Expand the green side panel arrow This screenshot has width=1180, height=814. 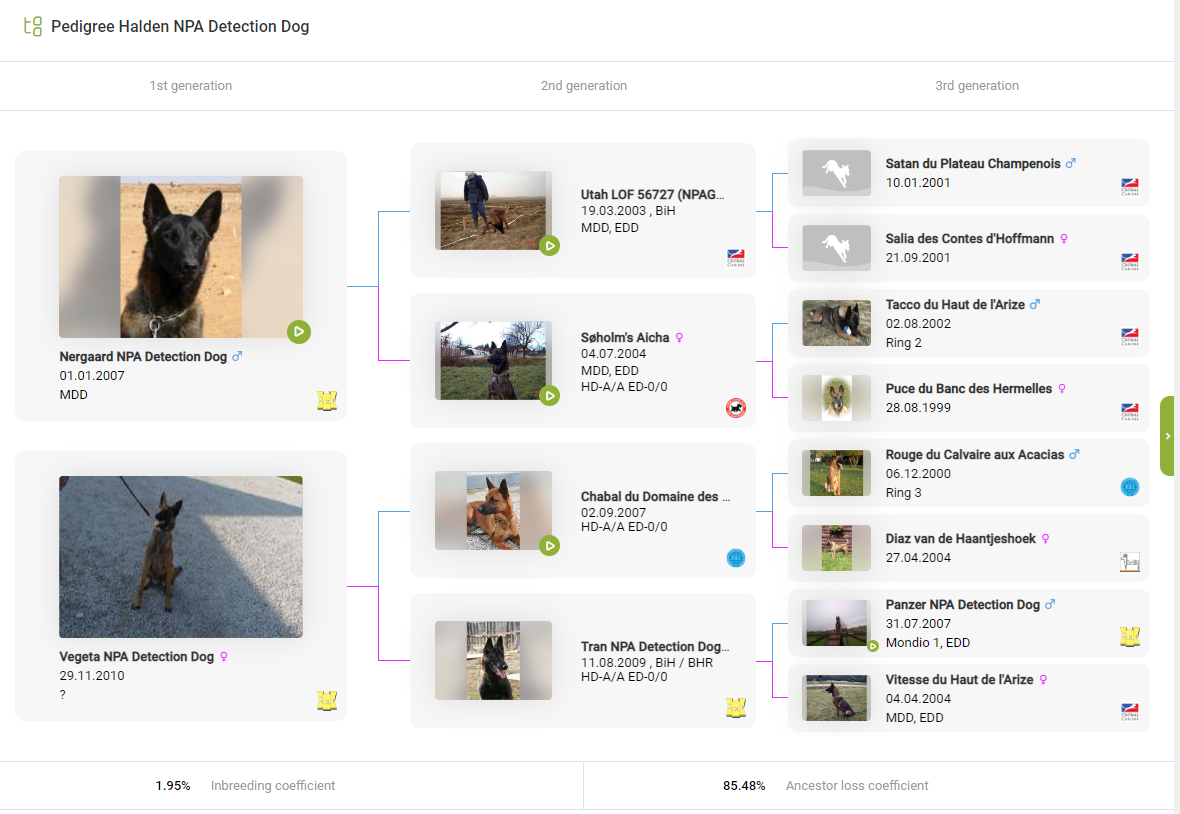point(1167,436)
